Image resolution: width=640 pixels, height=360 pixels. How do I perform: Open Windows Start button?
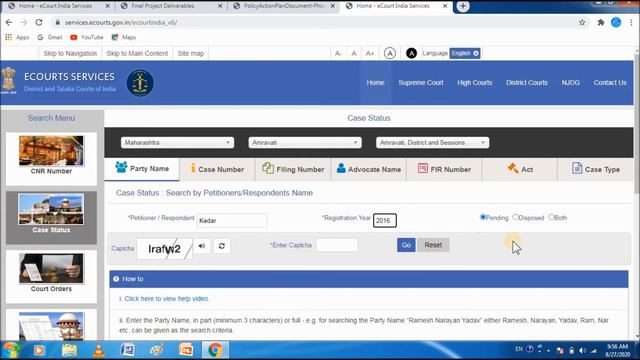point(11,350)
